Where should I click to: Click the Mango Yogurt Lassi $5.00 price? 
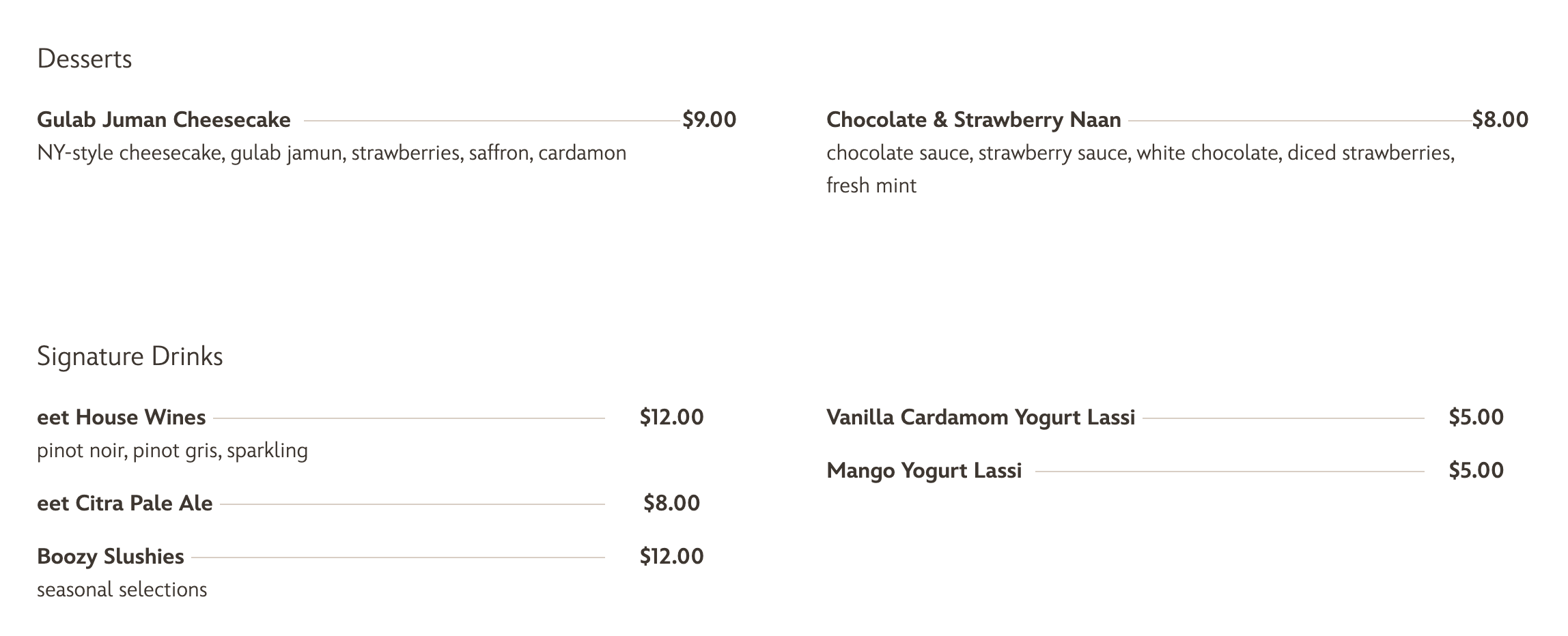tap(1476, 471)
